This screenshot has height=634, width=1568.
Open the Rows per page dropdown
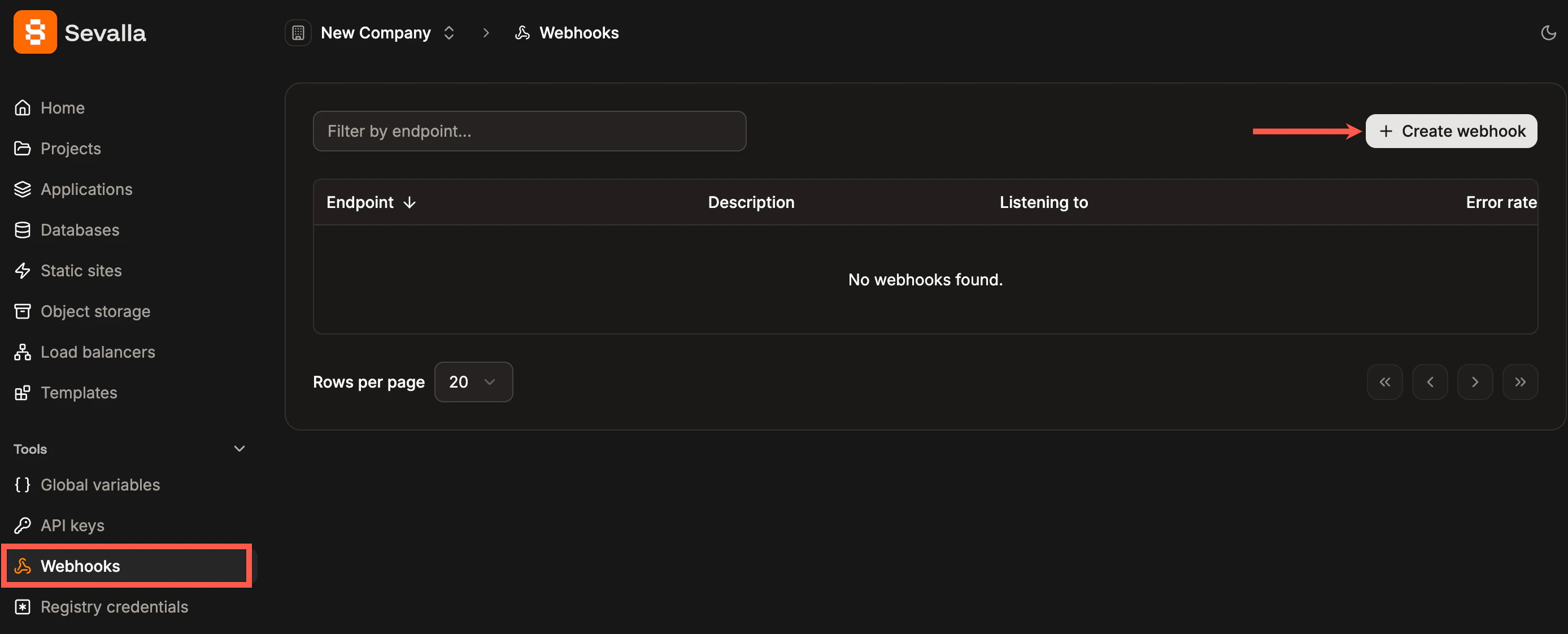tap(473, 382)
